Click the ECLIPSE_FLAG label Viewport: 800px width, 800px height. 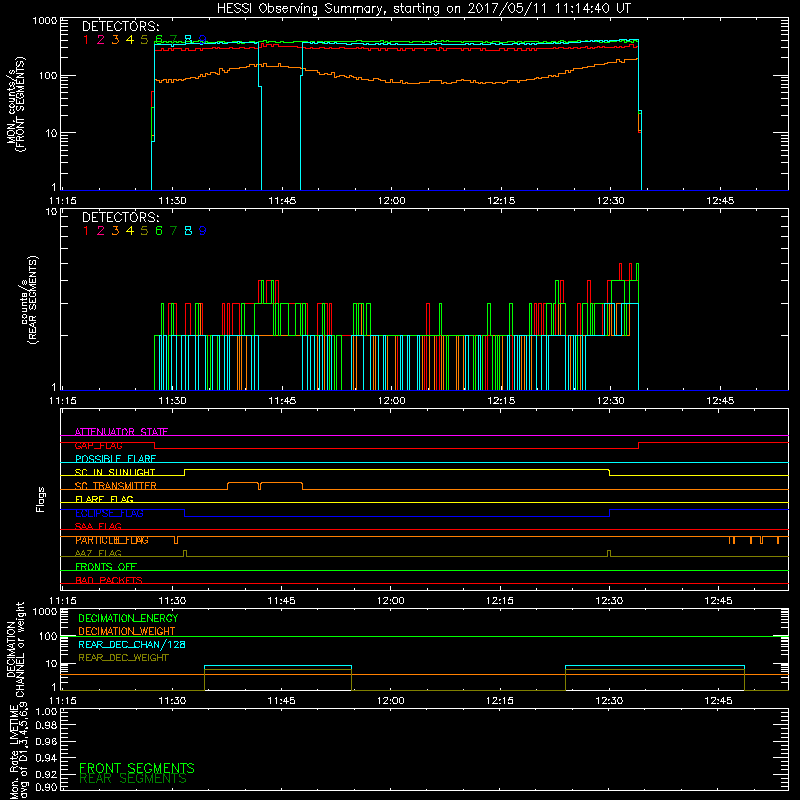(x=109, y=513)
